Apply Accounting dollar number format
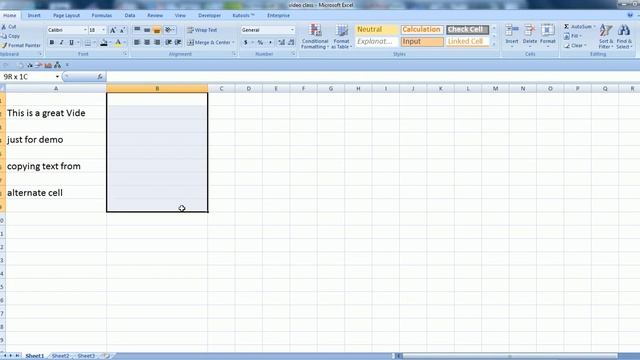Viewport: 640px width, 360px height. (245, 42)
